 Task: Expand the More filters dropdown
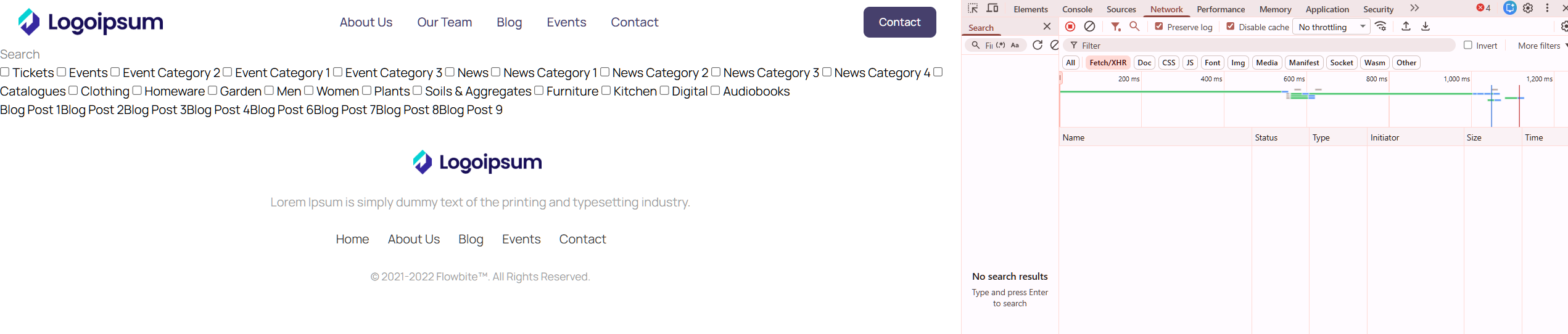tap(1542, 46)
